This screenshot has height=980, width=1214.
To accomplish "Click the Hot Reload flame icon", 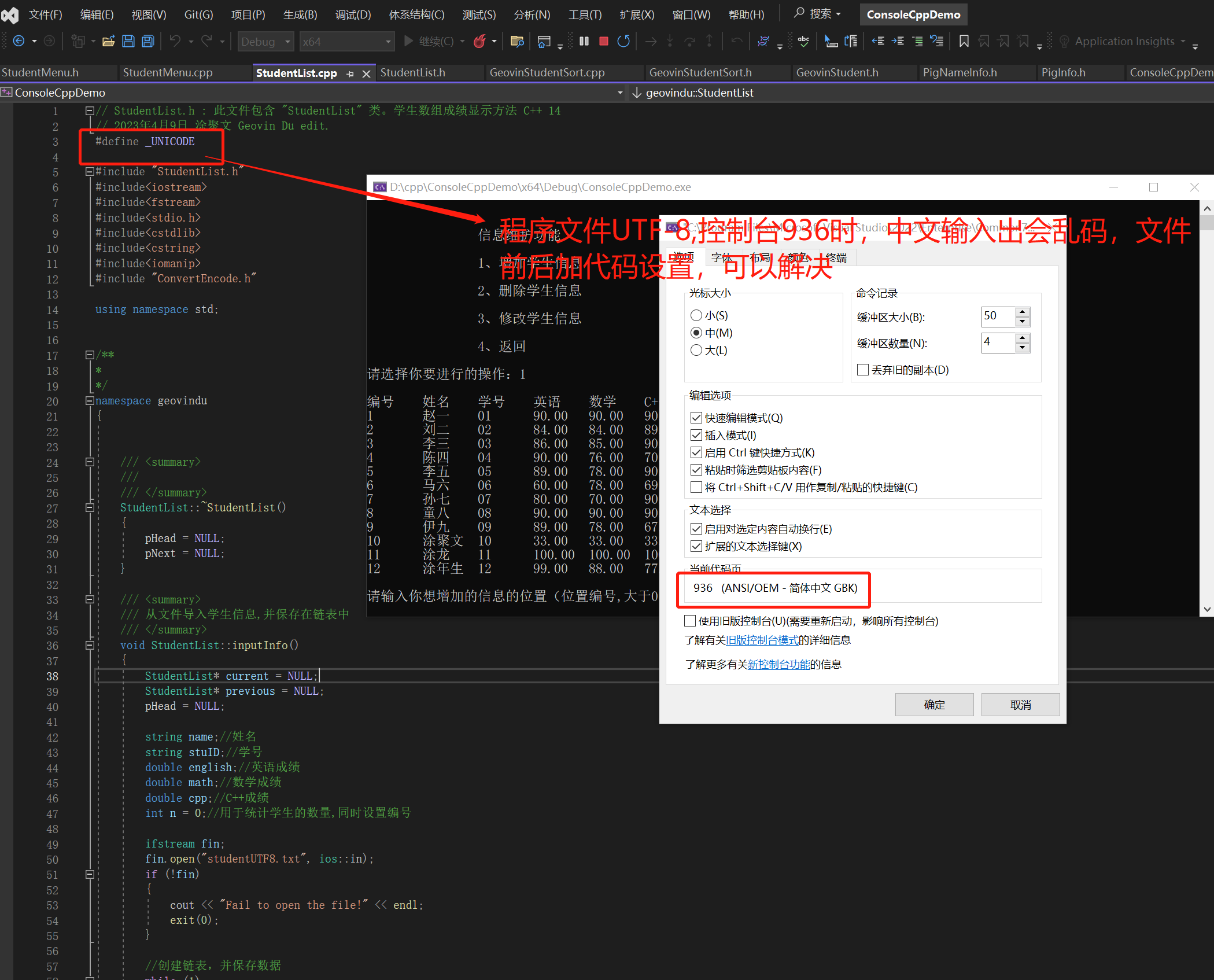I will click(x=479, y=41).
